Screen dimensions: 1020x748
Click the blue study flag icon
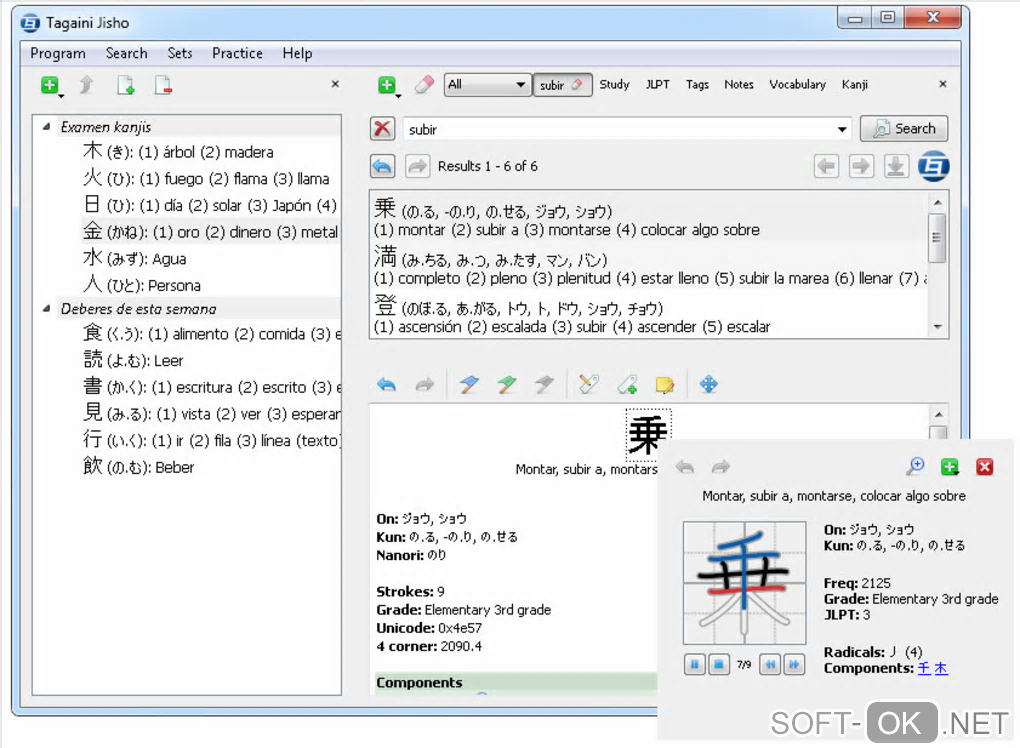pyautogui.click(x=468, y=385)
